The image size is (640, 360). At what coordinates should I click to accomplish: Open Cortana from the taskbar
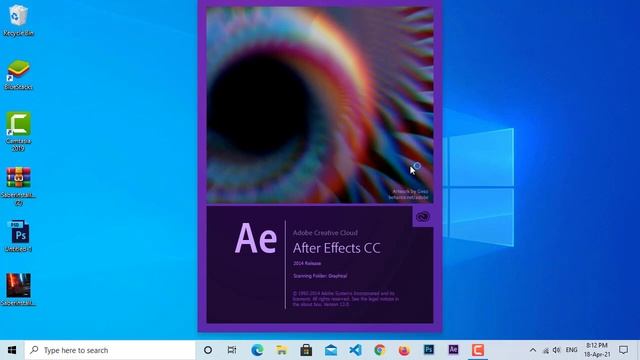pyautogui.click(x=208, y=350)
